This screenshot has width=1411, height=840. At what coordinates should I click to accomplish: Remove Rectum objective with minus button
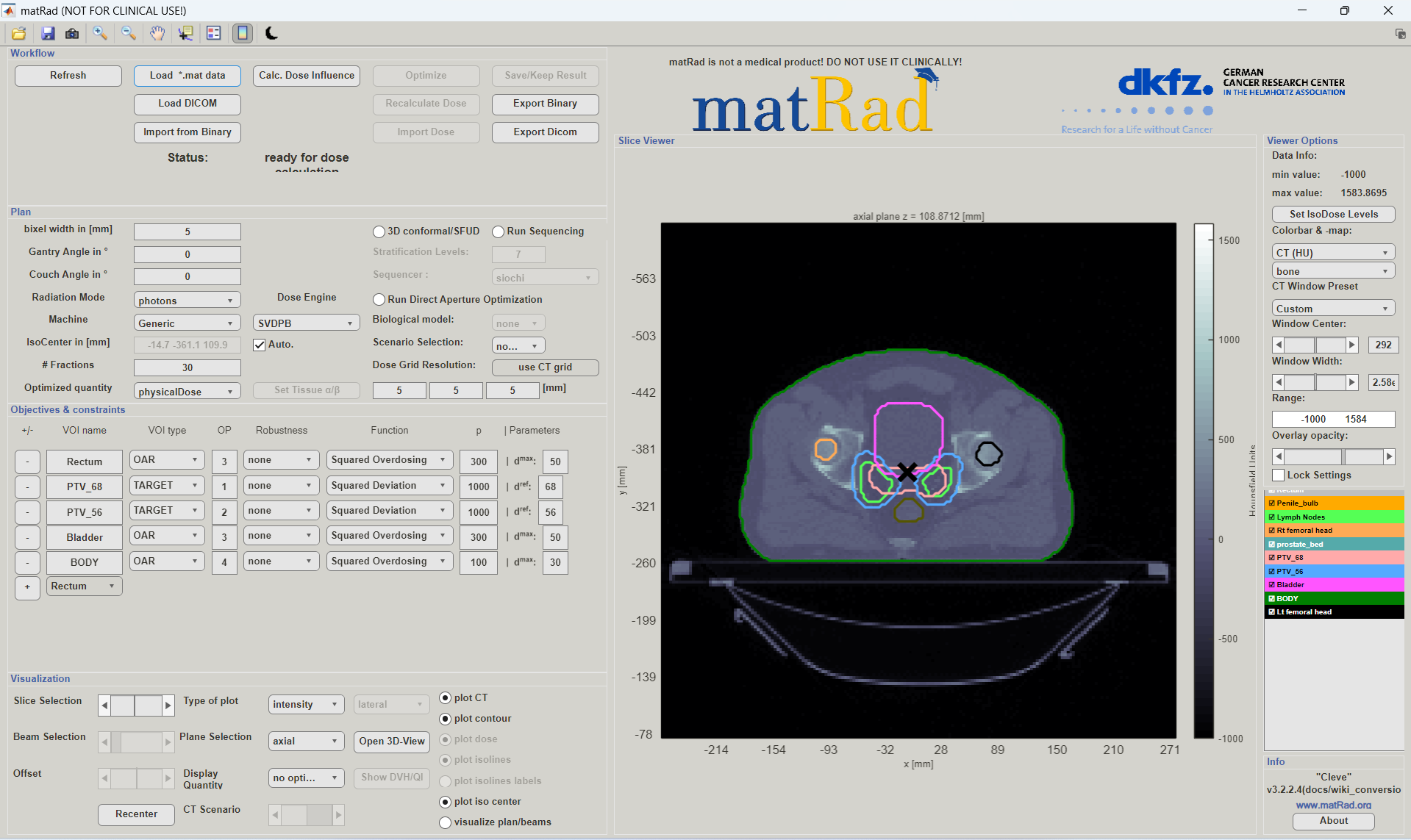[x=28, y=462]
